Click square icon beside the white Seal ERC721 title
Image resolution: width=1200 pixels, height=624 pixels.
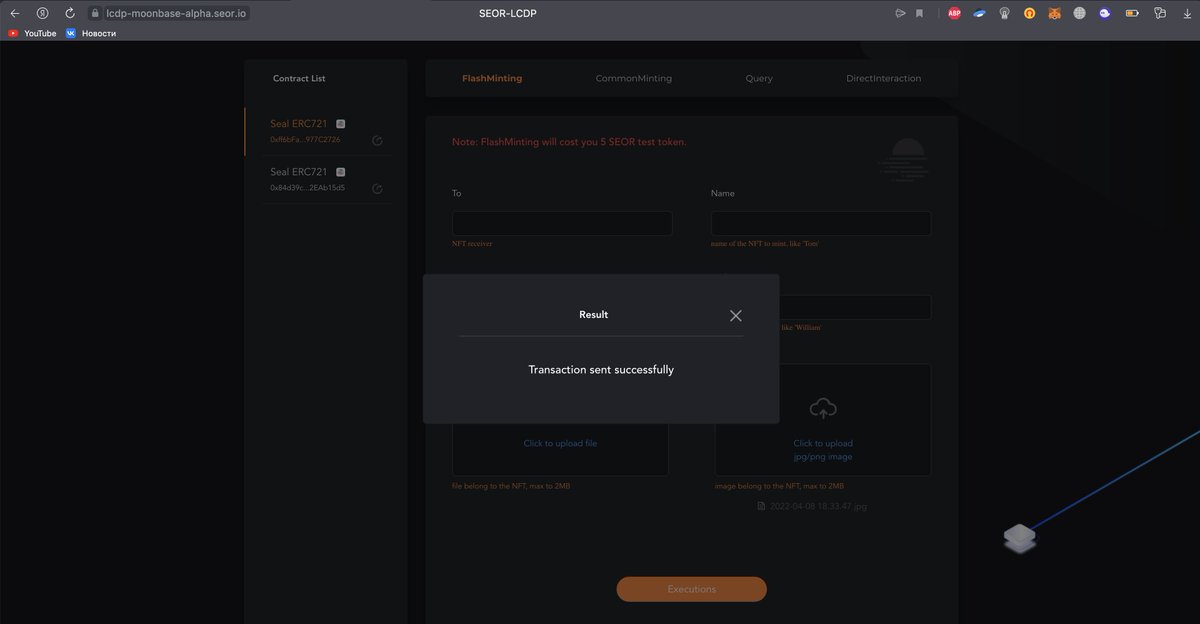[341, 172]
